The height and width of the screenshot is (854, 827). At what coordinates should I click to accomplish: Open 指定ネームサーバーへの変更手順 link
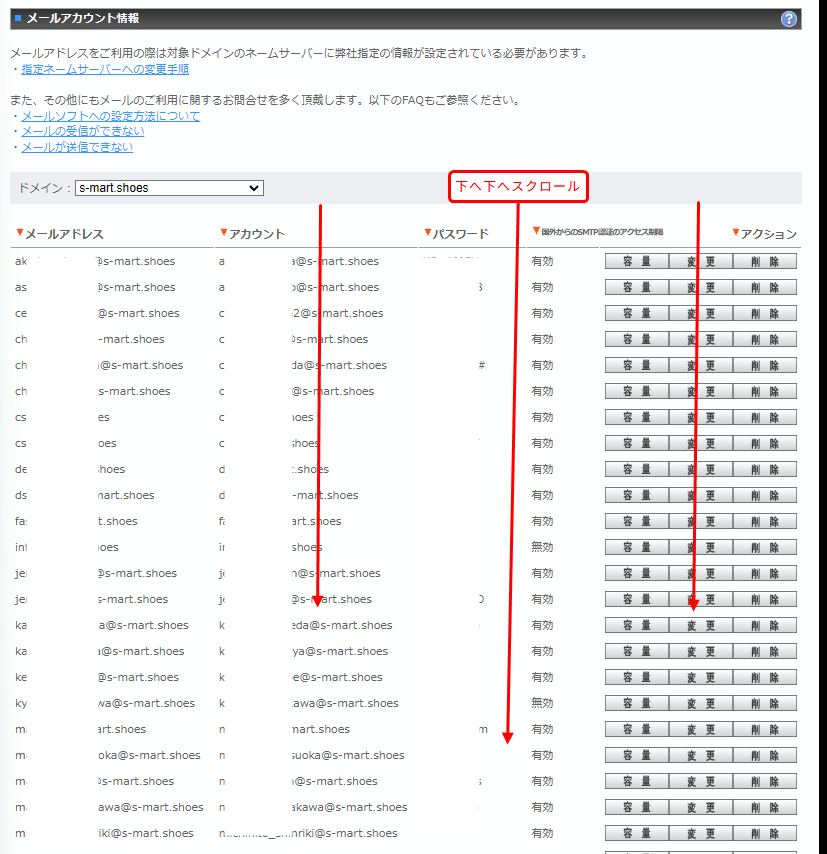[105, 69]
